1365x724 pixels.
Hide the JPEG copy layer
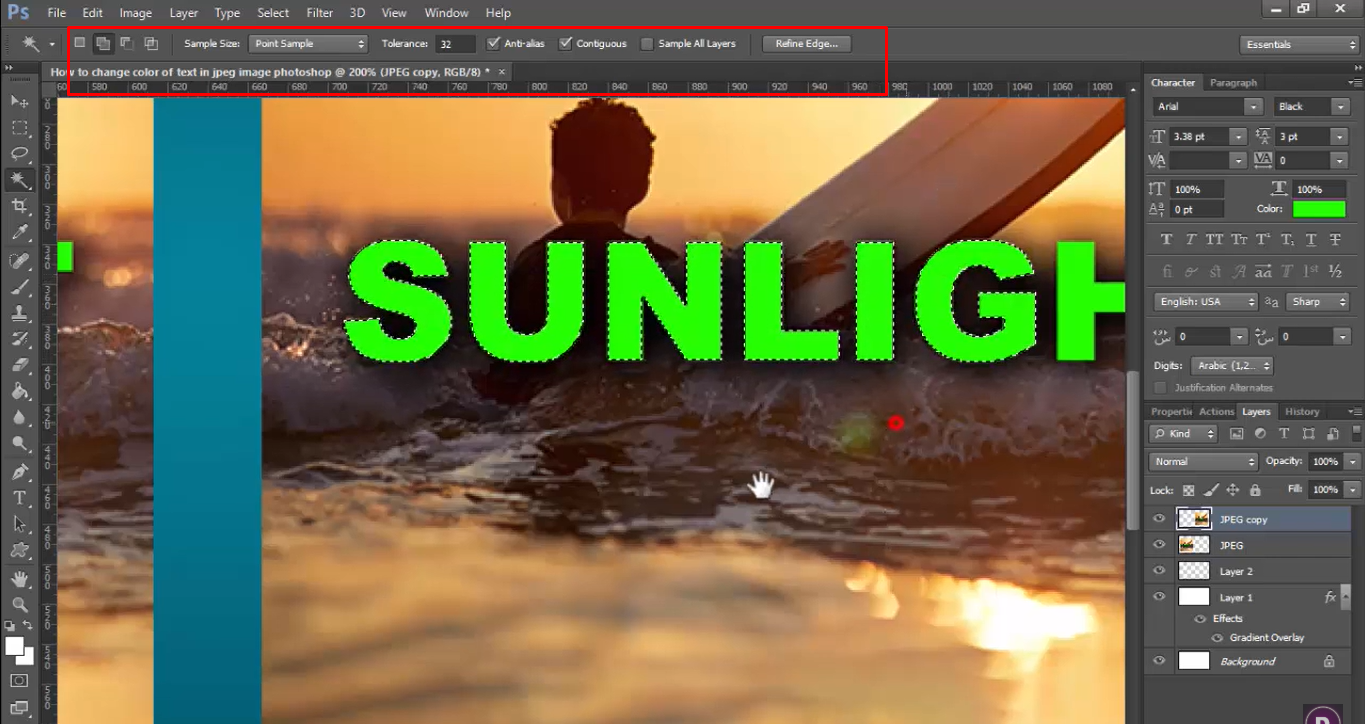pos(1158,519)
